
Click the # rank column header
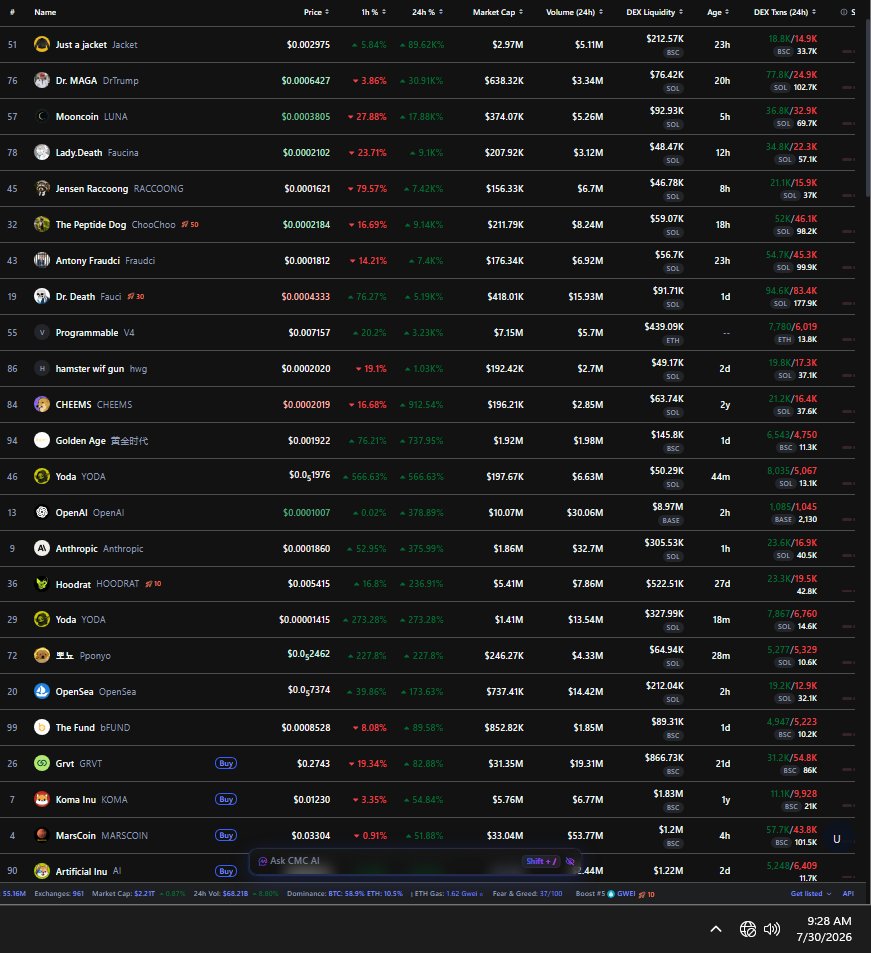(x=12, y=12)
